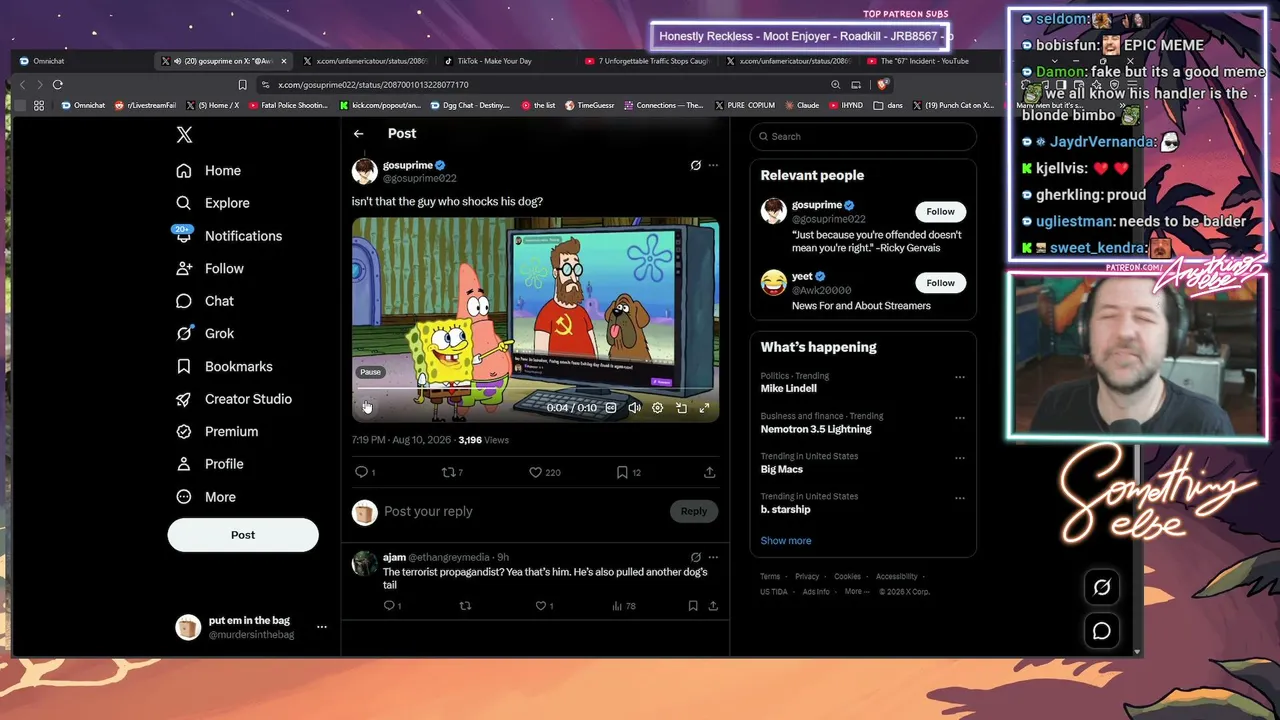This screenshot has width=1280, height=720.
Task: Expand the video to fullscreen
Action: [704, 408]
